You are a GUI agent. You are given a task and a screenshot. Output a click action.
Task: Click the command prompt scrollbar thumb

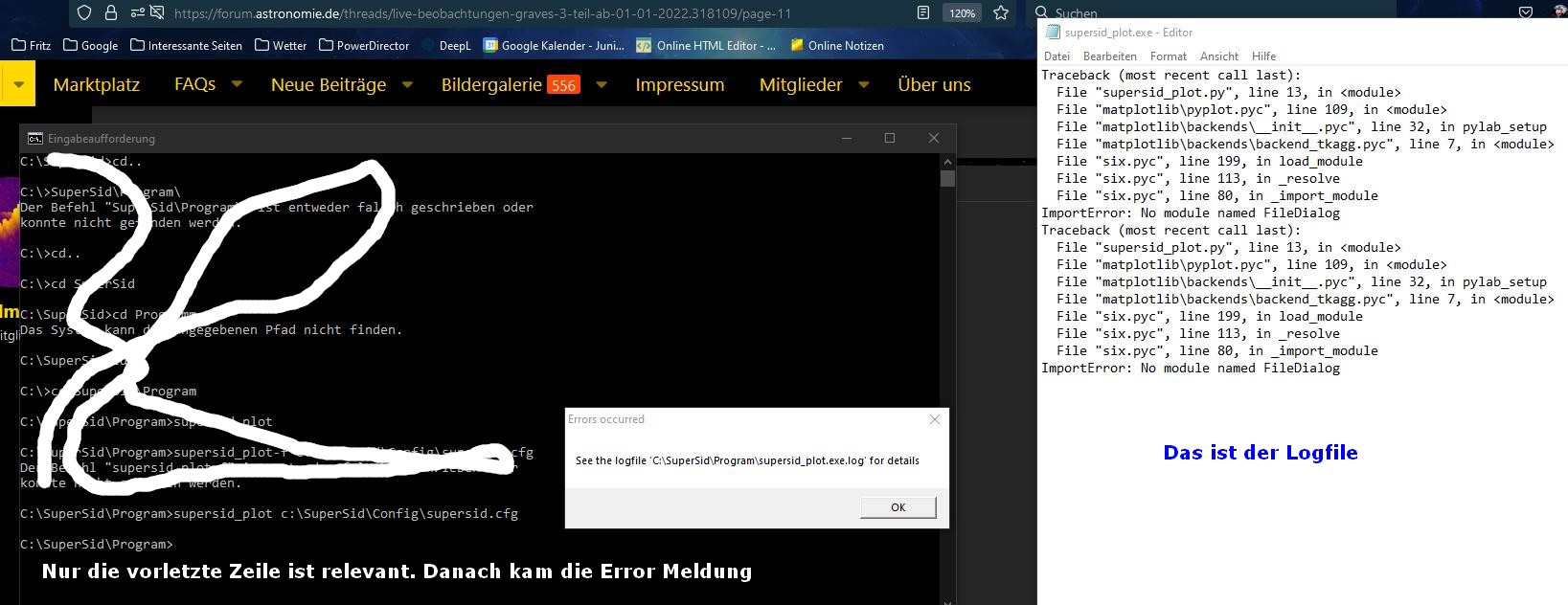[x=948, y=178]
